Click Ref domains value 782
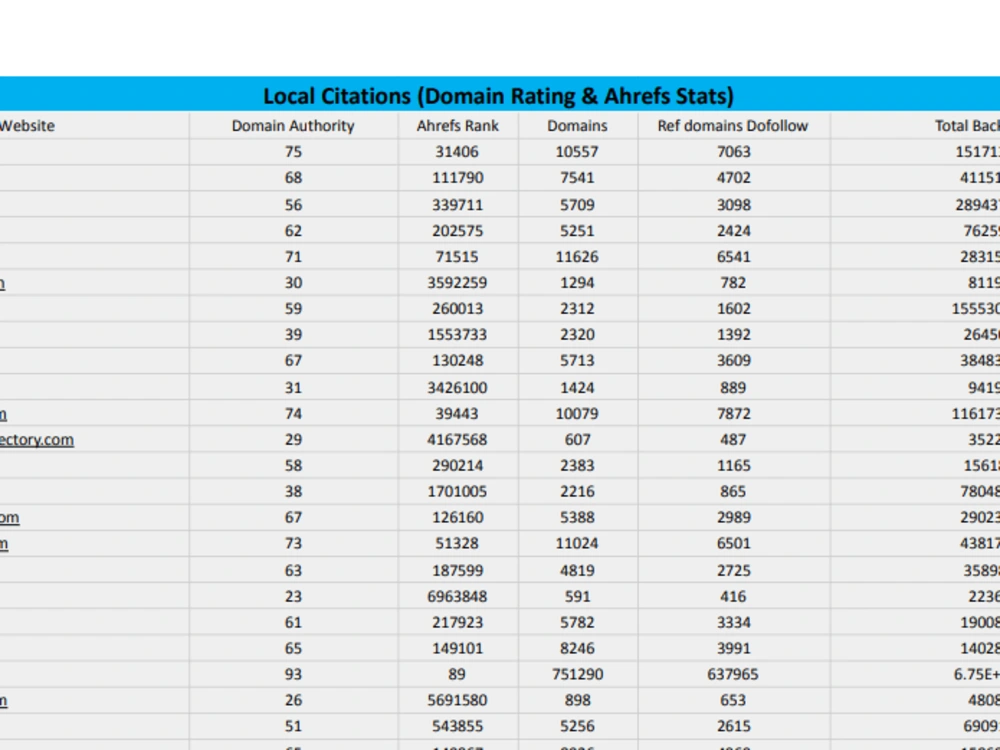The width and height of the screenshot is (1000, 750). (x=733, y=283)
